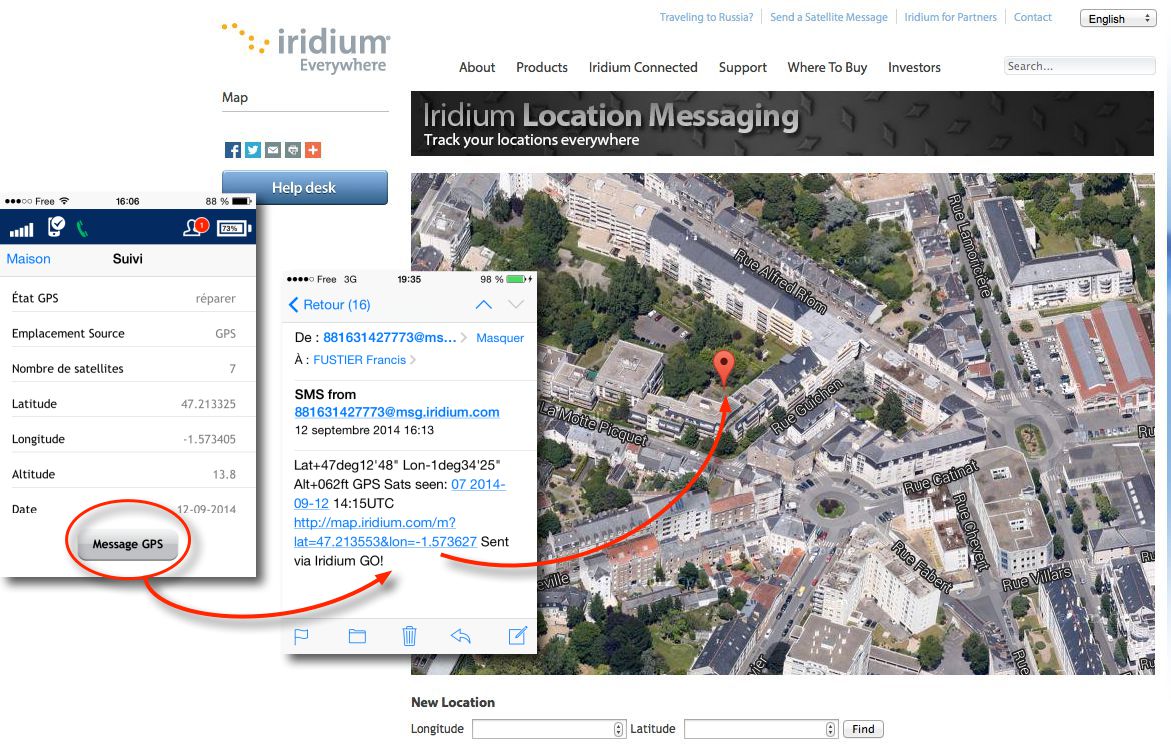Image resolution: width=1171 pixels, height=750 pixels.
Task: Click the Iridium for Partners link
Action: tap(951, 17)
